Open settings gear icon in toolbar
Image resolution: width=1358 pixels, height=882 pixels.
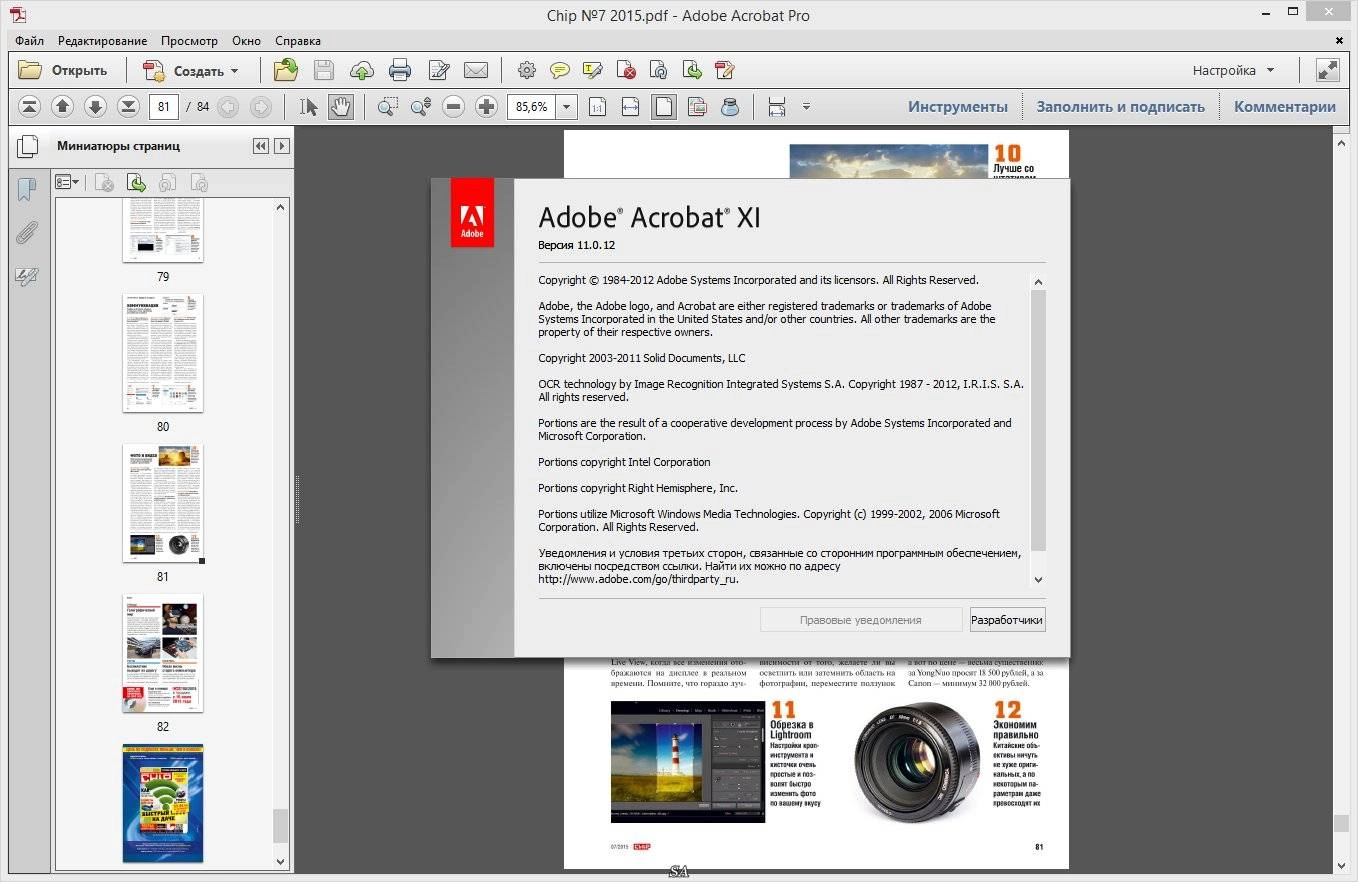[527, 70]
